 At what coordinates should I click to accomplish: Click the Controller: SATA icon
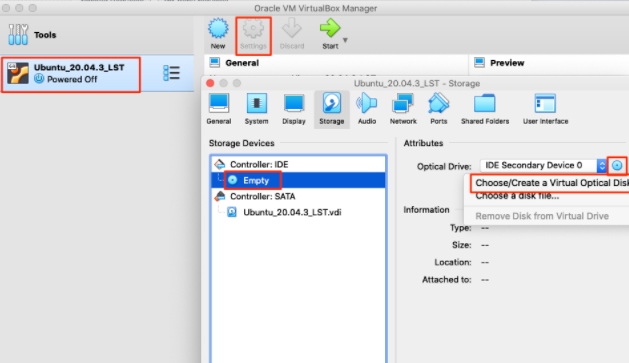(x=220, y=196)
